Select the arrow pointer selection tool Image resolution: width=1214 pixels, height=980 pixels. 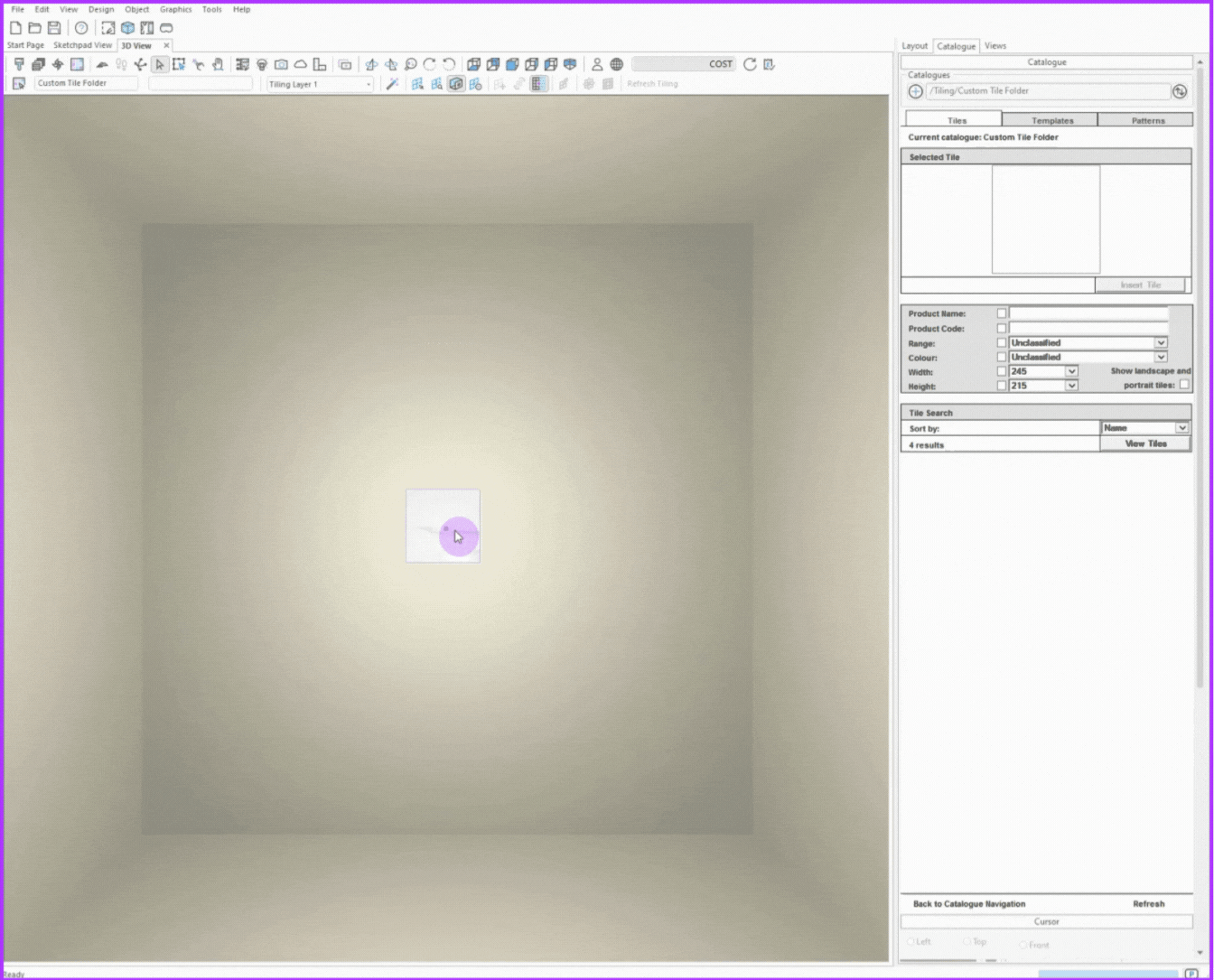(x=160, y=64)
